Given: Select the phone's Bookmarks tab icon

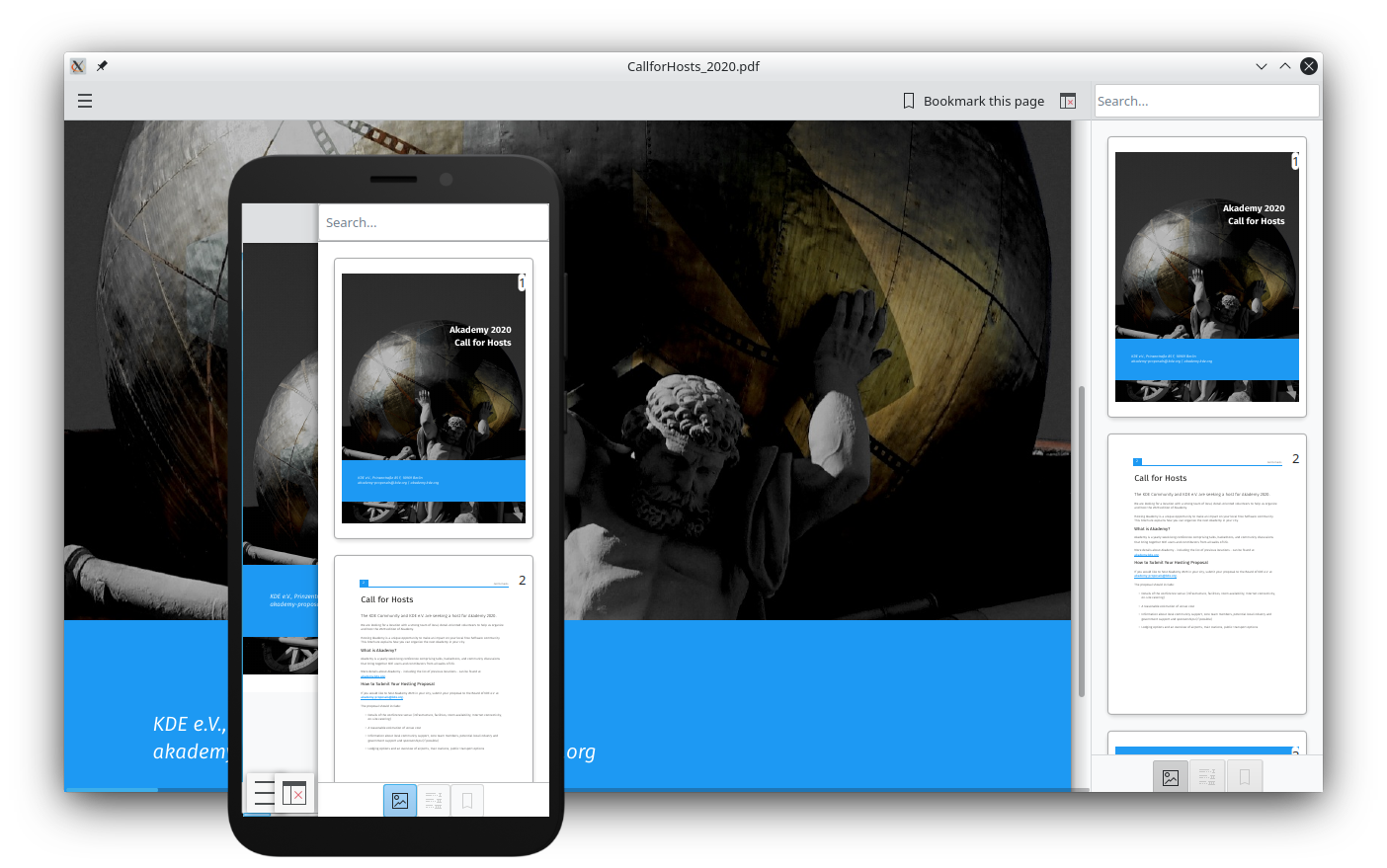Looking at the screenshot, I should [467, 801].
